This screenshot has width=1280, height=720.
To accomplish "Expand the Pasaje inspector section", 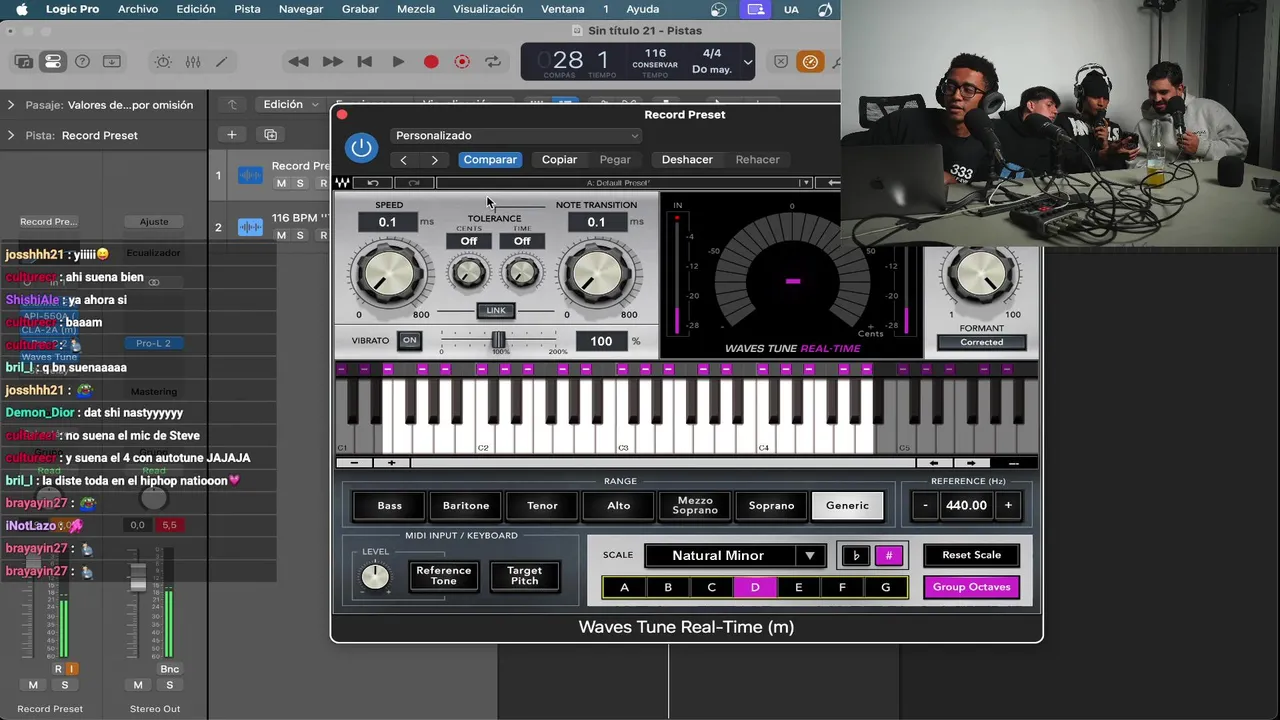I will click(11, 105).
